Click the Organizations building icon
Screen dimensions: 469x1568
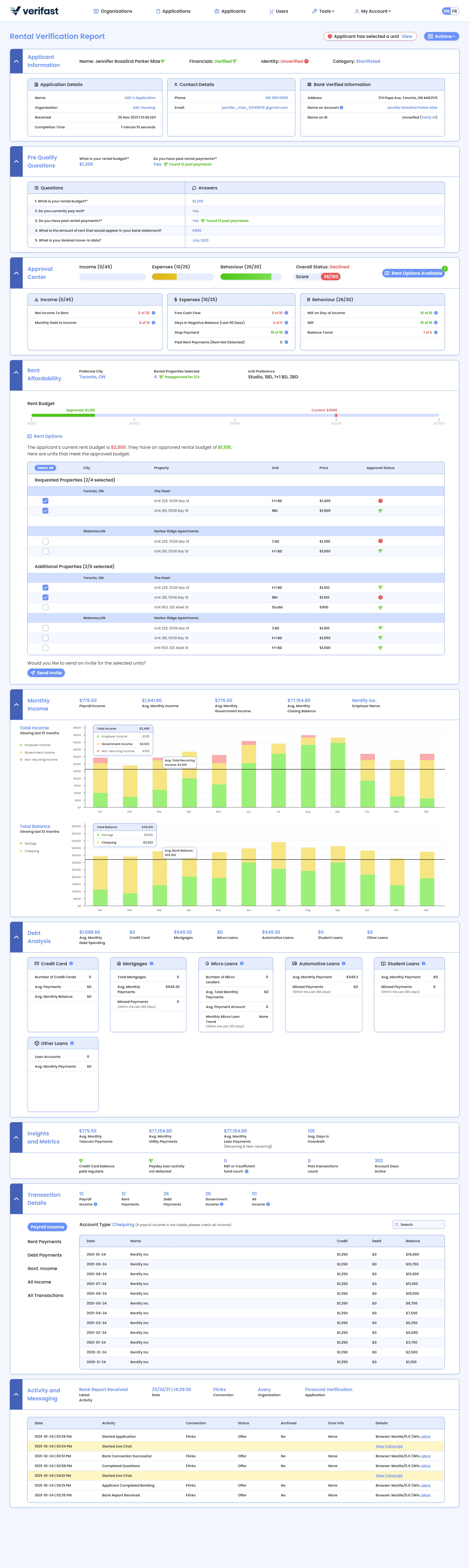click(96, 11)
